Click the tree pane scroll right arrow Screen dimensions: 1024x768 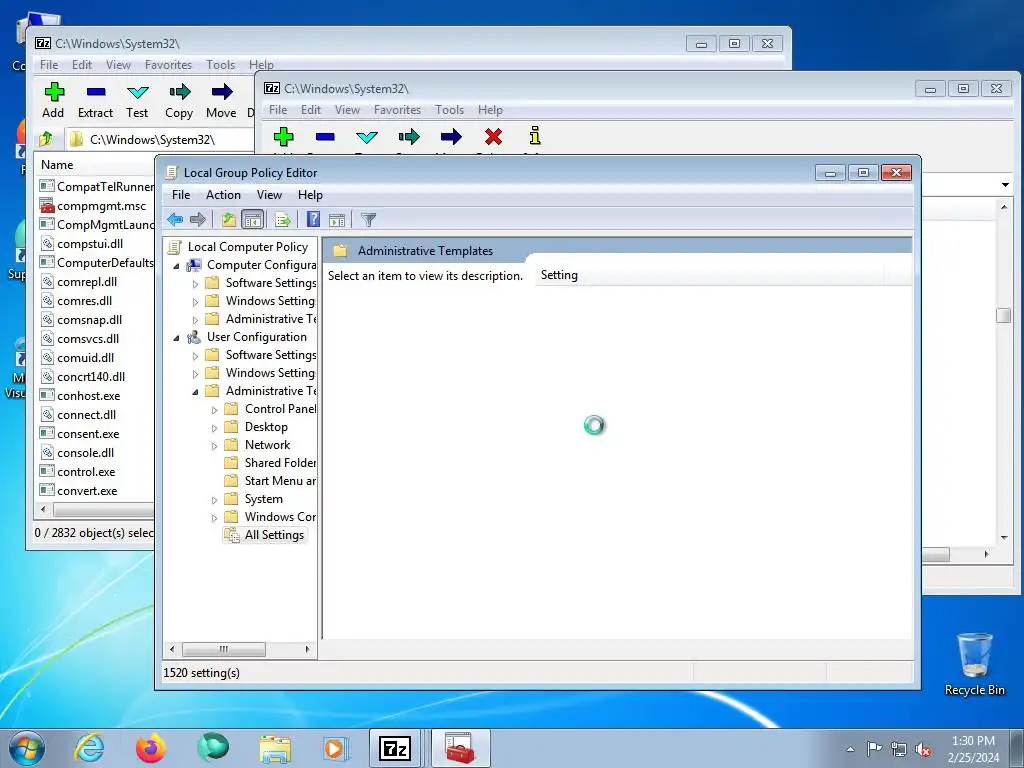[x=308, y=649]
